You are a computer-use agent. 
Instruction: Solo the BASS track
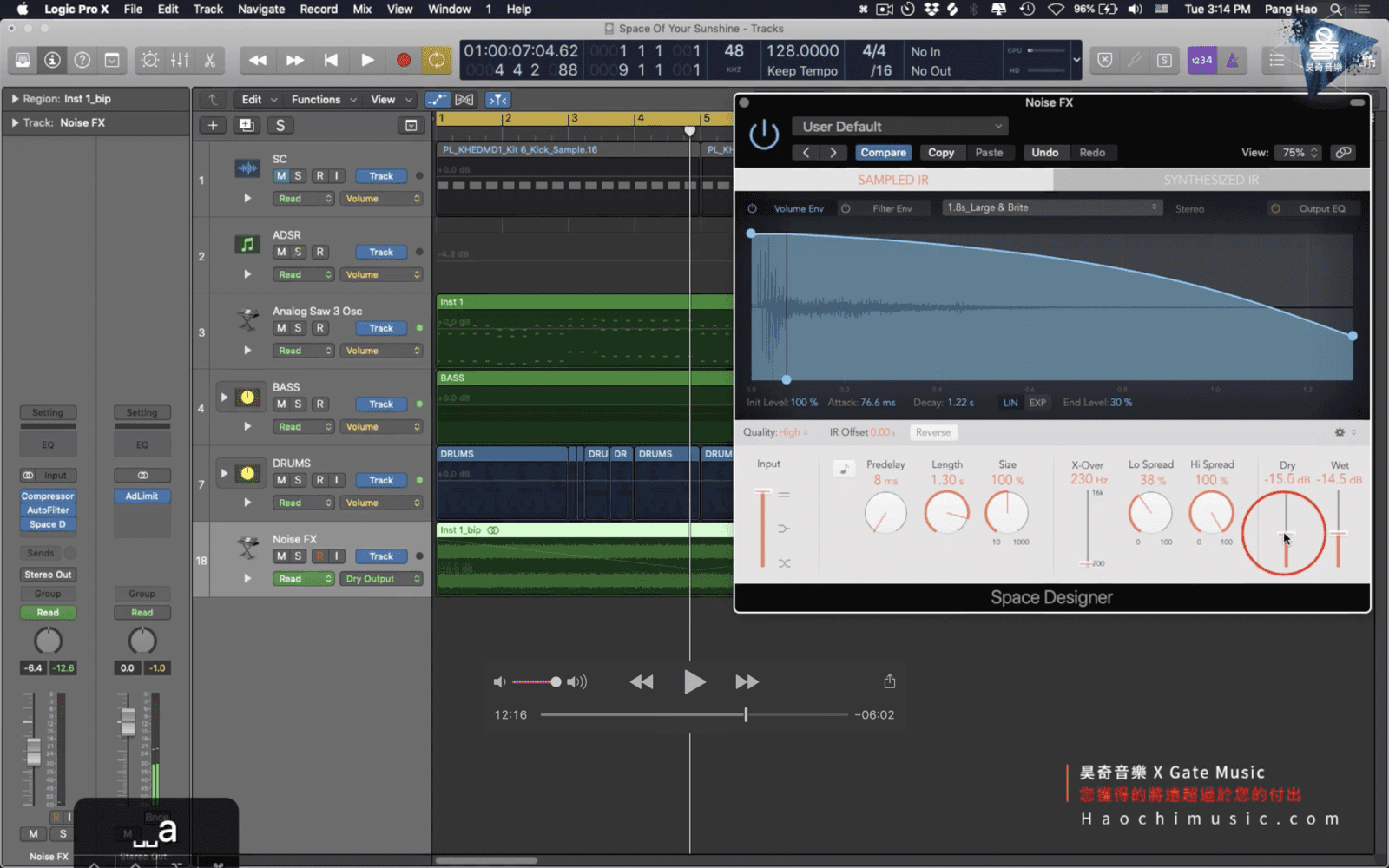click(298, 404)
